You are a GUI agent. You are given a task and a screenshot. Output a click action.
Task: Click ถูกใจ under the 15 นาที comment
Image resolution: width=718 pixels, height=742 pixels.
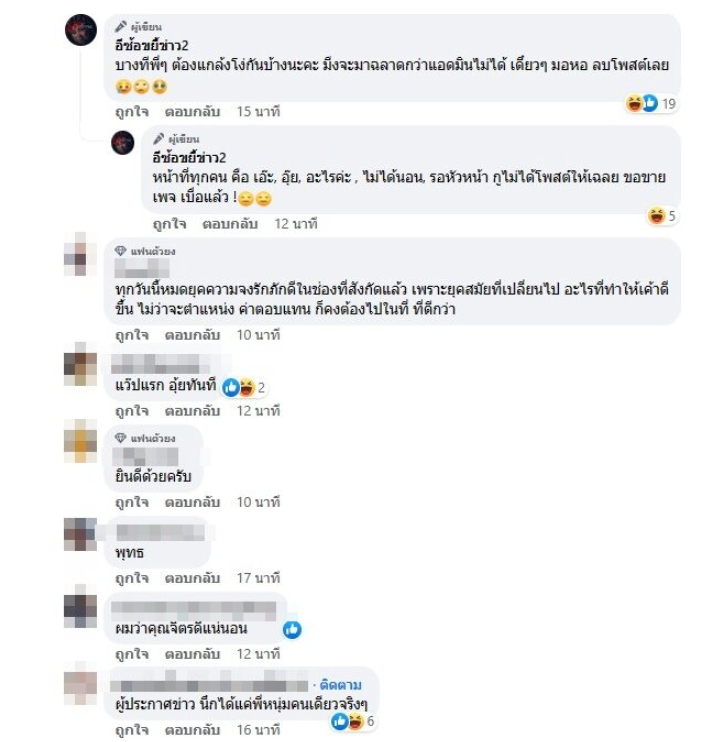132,112
